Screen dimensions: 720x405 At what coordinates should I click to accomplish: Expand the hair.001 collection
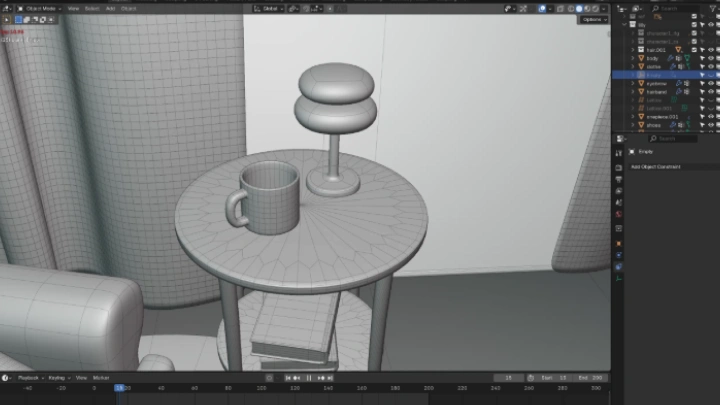tap(633, 50)
